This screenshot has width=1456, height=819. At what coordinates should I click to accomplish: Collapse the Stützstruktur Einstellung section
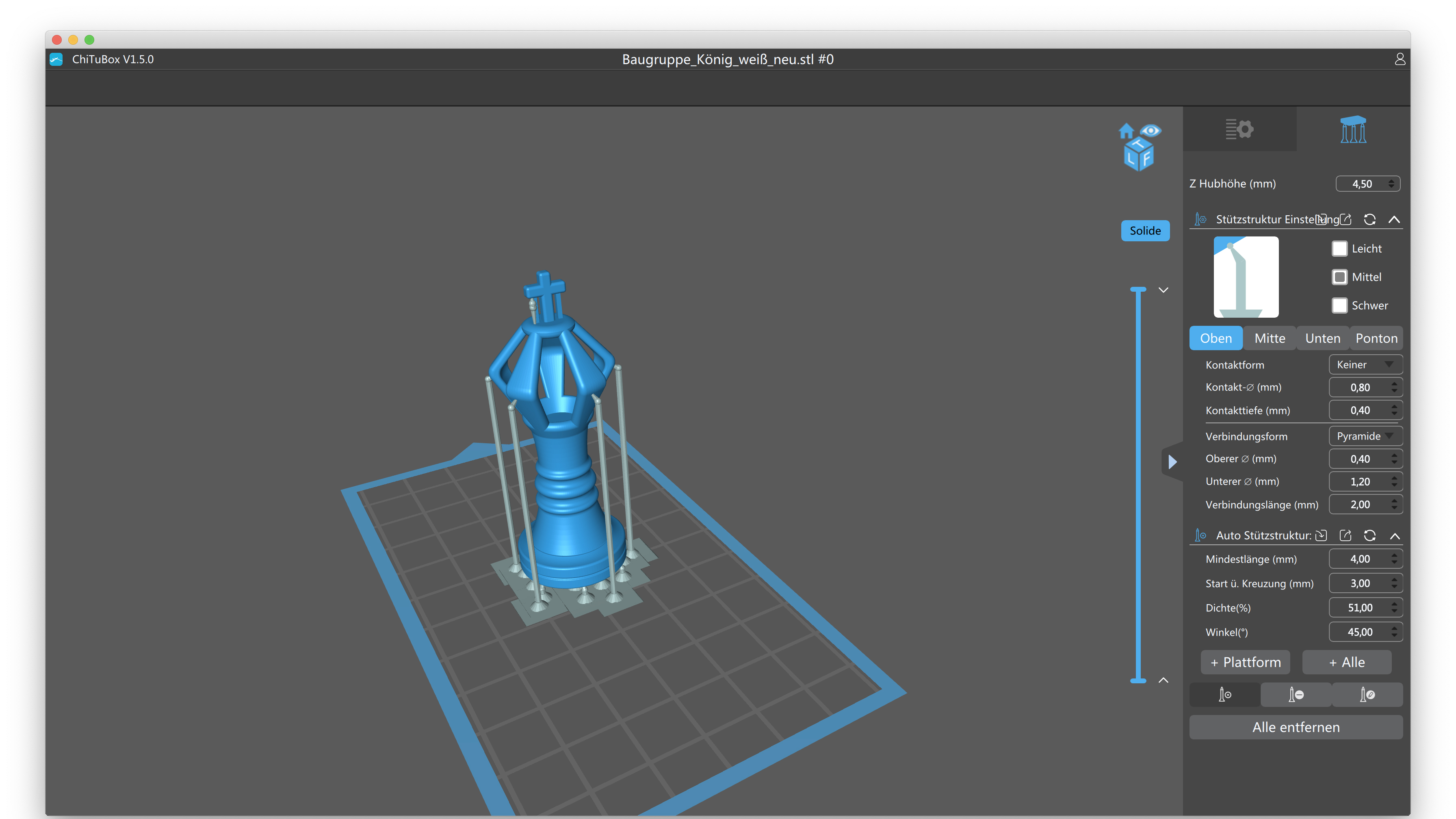coord(1394,219)
